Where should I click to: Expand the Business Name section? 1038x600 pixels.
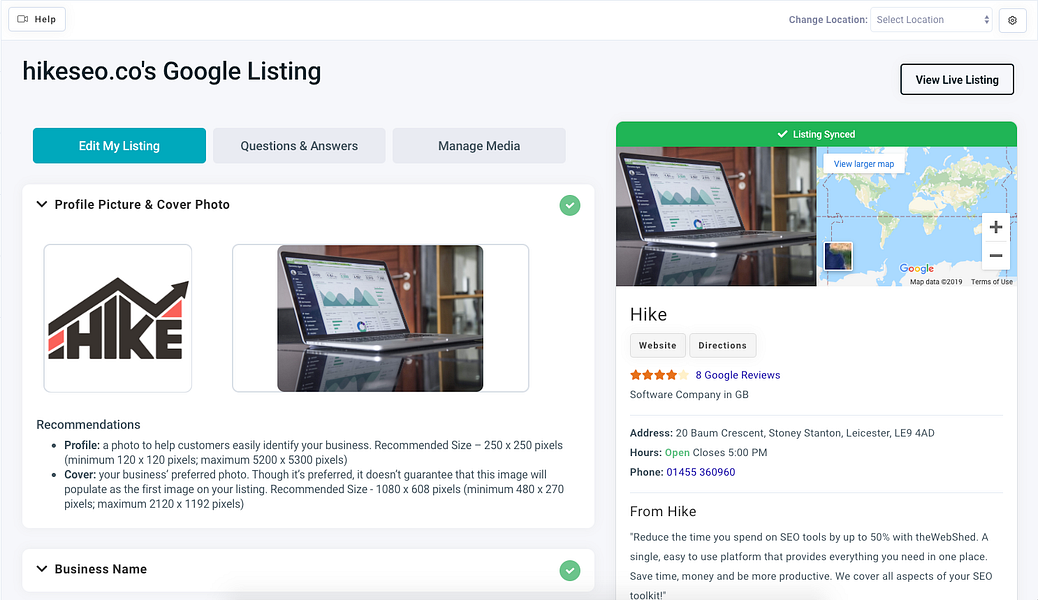click(x=42, y=569)
